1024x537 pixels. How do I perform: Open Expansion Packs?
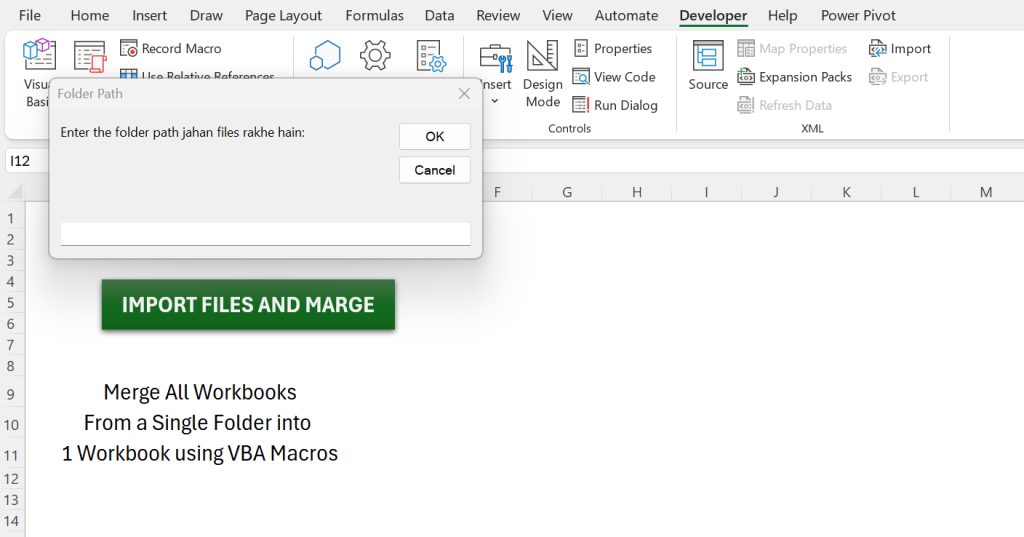(795, 77)
